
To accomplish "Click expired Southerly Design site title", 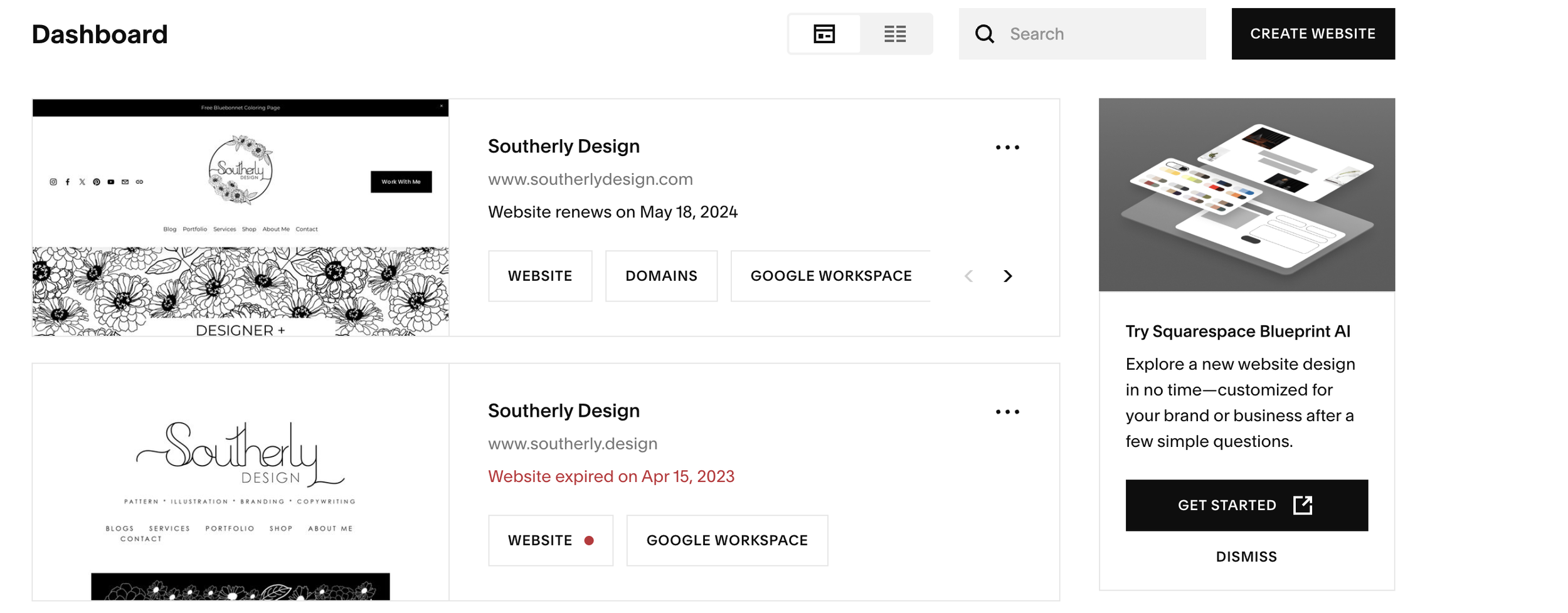I will point(564,411).
